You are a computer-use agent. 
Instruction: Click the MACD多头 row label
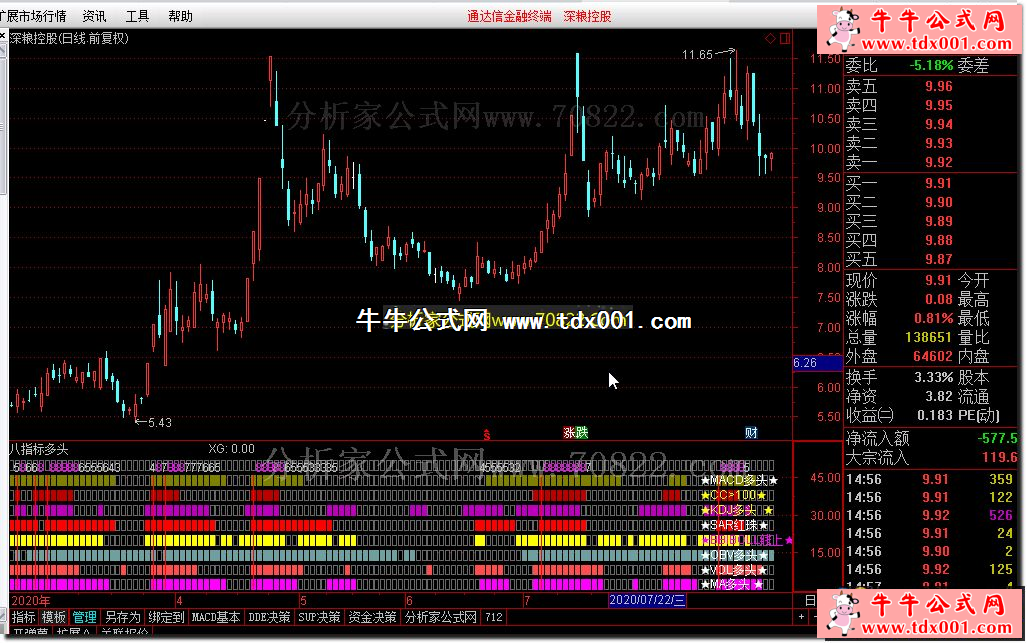click(739, 481)
